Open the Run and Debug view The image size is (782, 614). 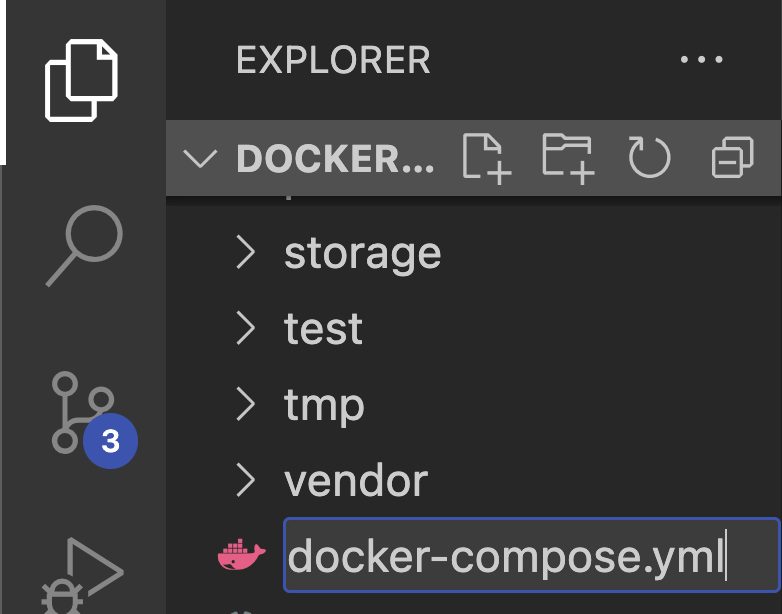84,575
